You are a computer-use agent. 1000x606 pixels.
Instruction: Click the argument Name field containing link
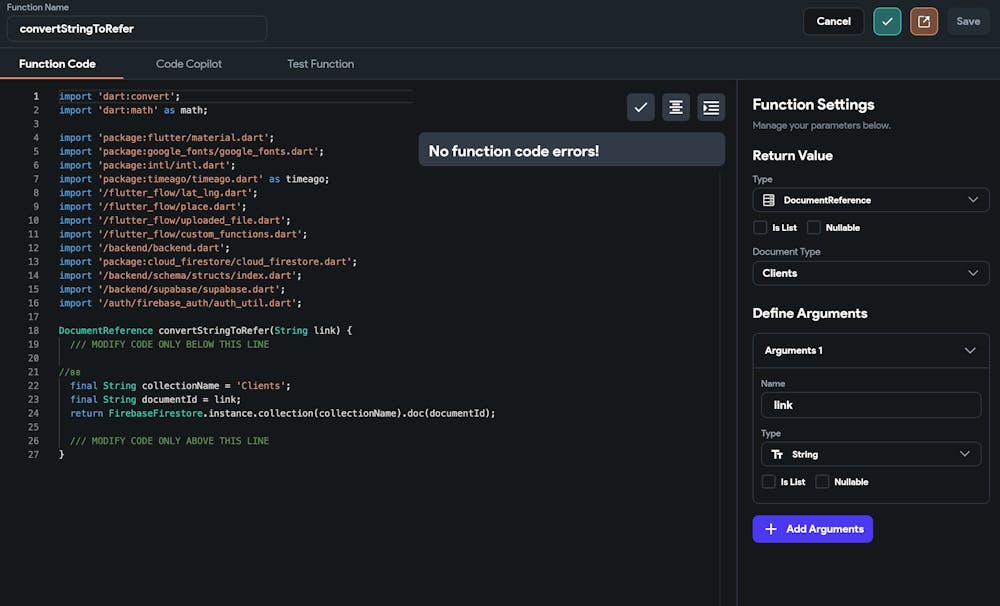coord(871,405)
